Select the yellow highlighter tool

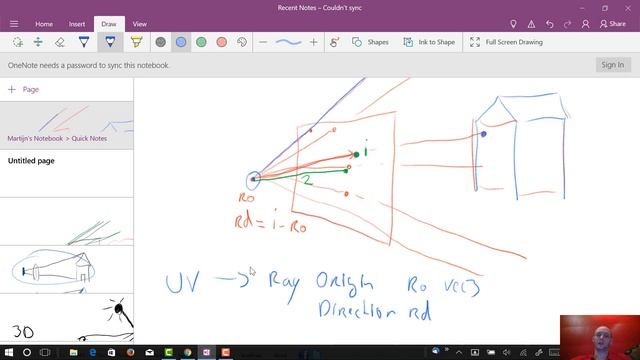(x=137, y=42)
